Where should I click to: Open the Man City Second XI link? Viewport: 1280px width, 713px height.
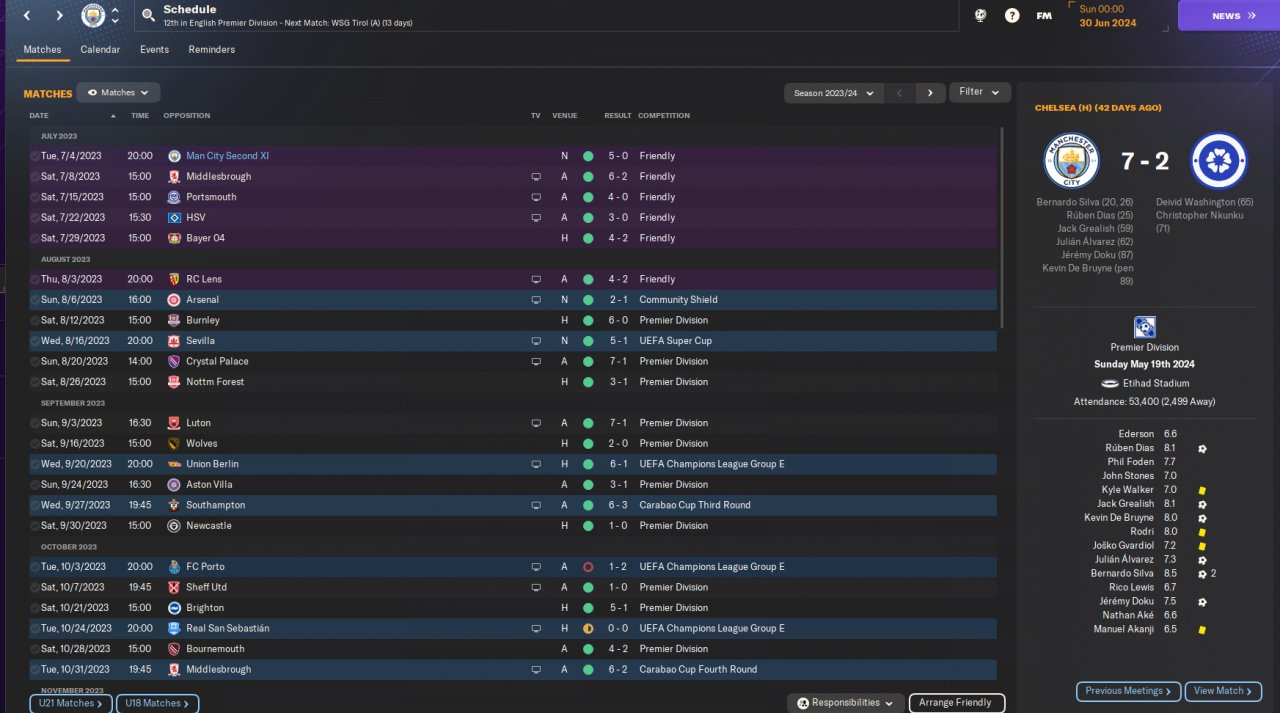tap(227, 156)
